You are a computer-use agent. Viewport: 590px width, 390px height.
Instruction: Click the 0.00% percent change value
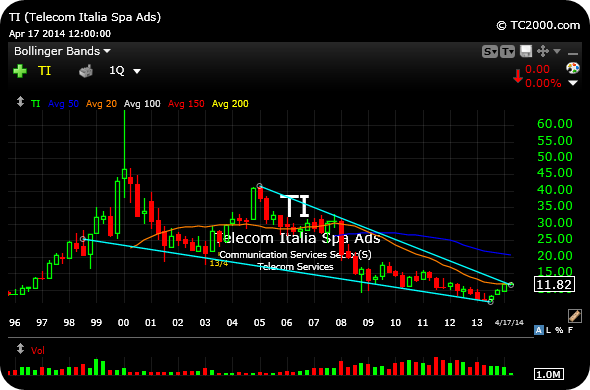(x=543, y=83)
